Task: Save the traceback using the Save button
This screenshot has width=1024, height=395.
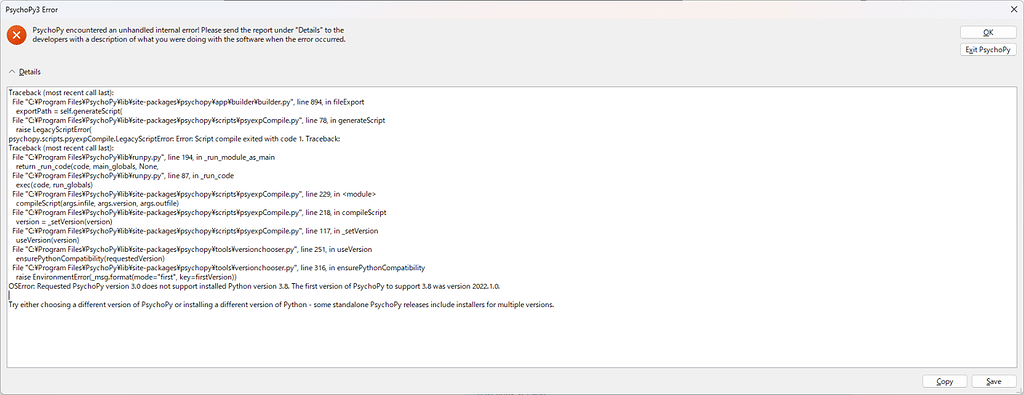Action: click(994, 381)
